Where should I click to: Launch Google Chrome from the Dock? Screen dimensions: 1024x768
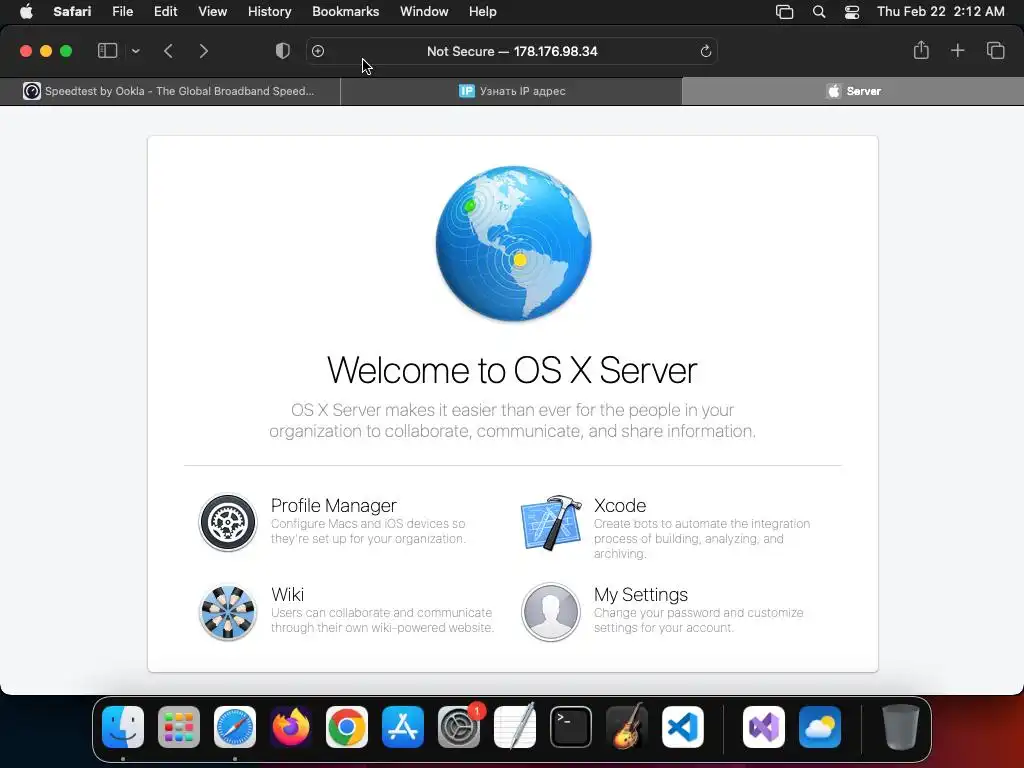[347, 727]
